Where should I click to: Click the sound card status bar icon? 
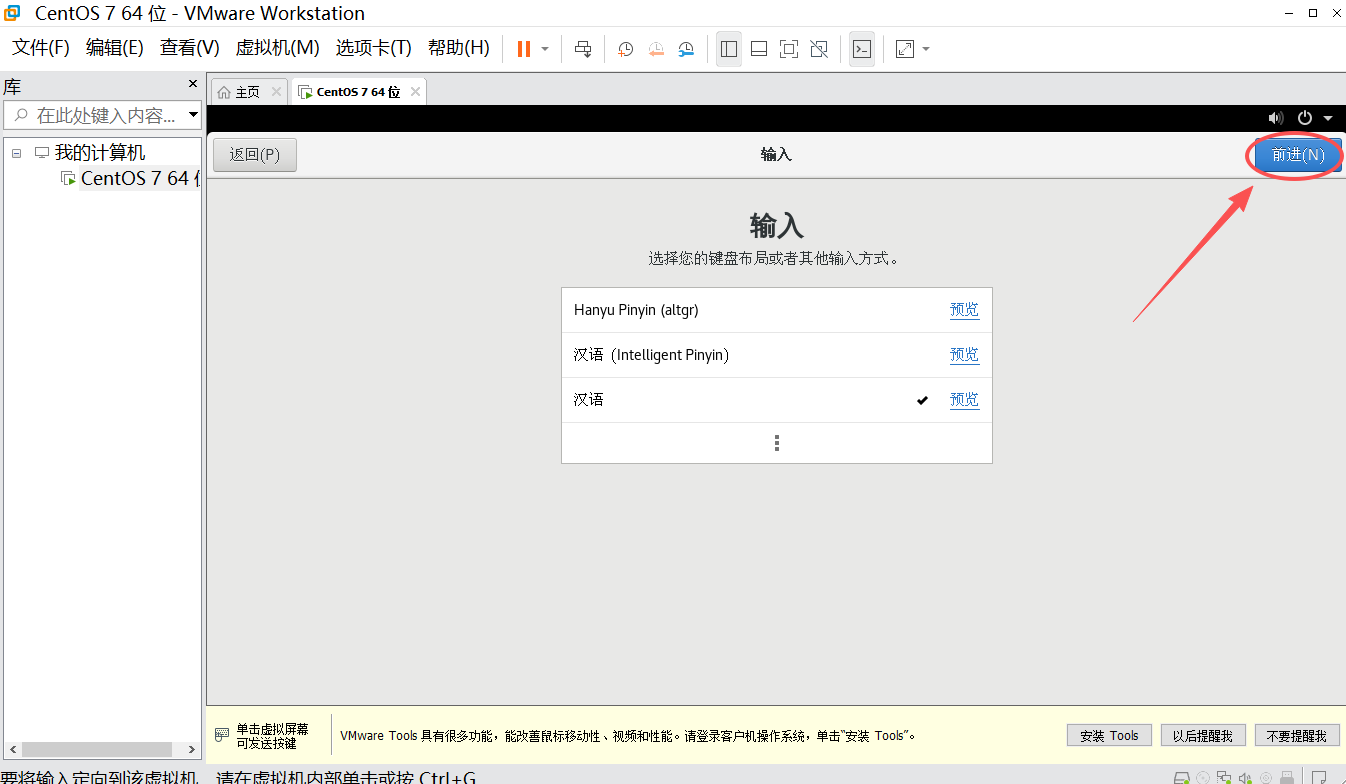coord(1245,778)
